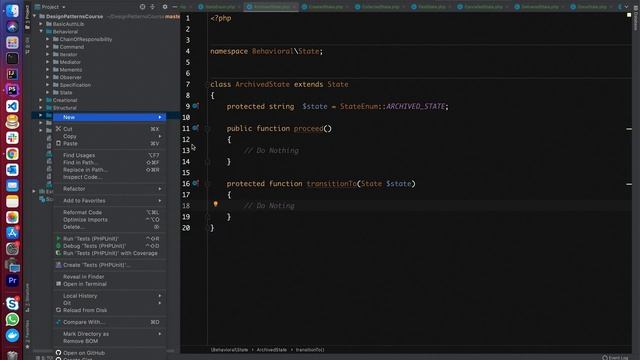Select Reload from Disk

tap(109, 310)
